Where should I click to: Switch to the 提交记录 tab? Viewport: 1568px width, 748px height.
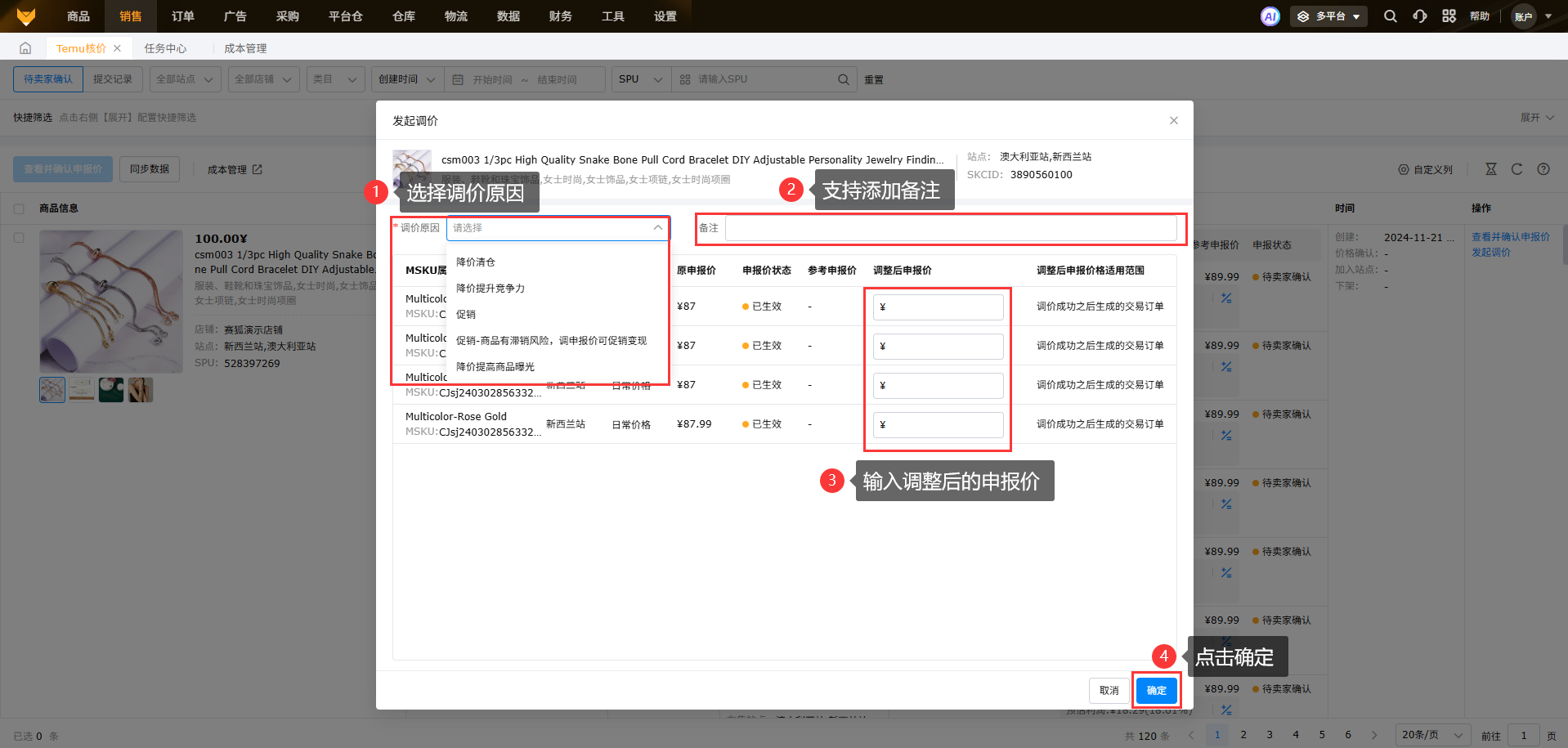point(113,79)
